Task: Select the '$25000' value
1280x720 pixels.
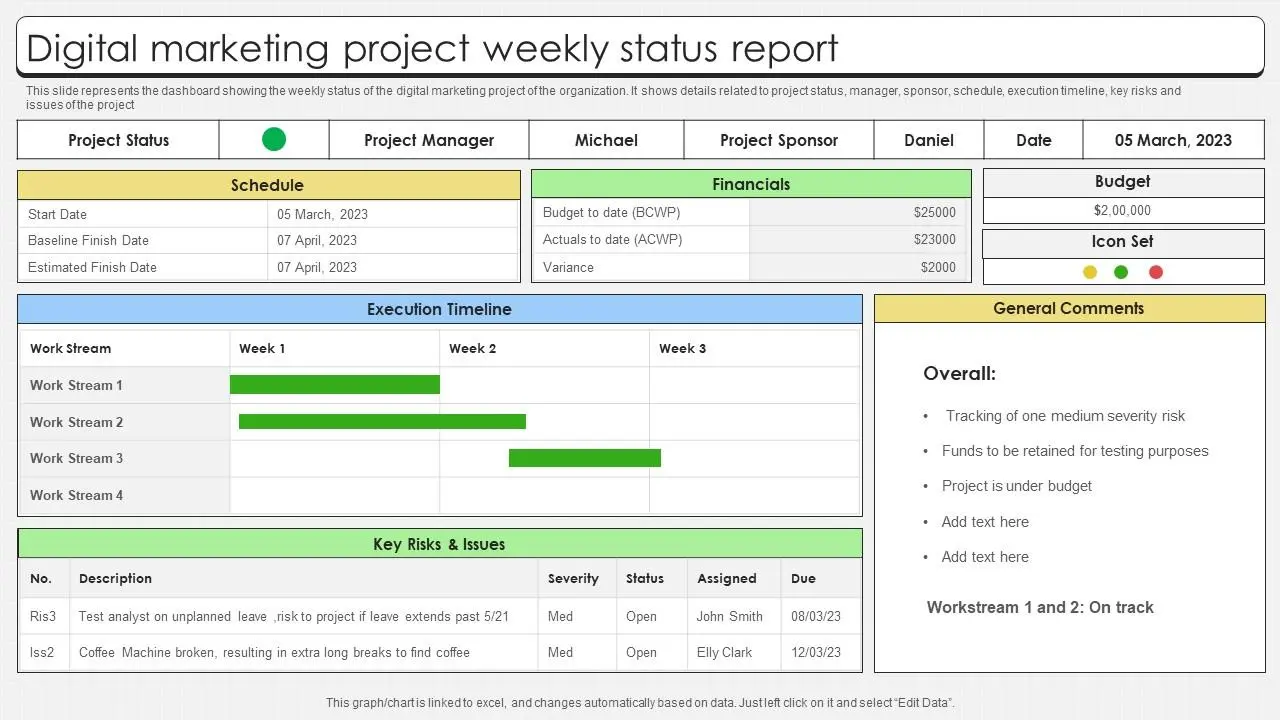Action: pos(935,212)
